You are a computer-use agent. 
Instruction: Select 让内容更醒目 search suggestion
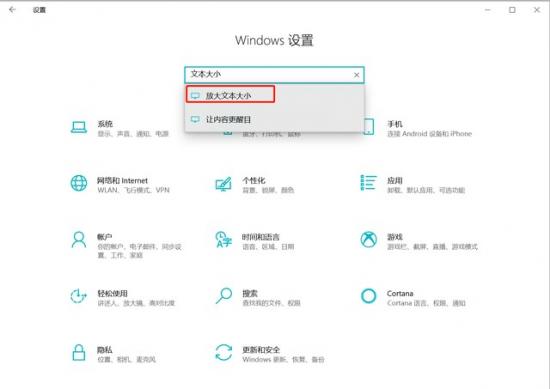274,120
